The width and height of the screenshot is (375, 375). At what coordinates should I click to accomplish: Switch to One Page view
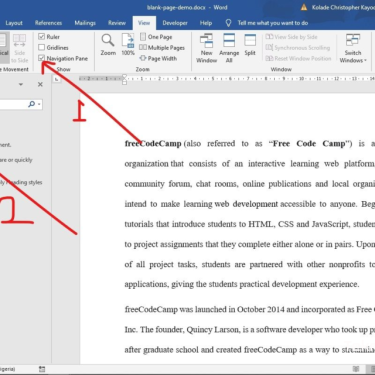156,37
